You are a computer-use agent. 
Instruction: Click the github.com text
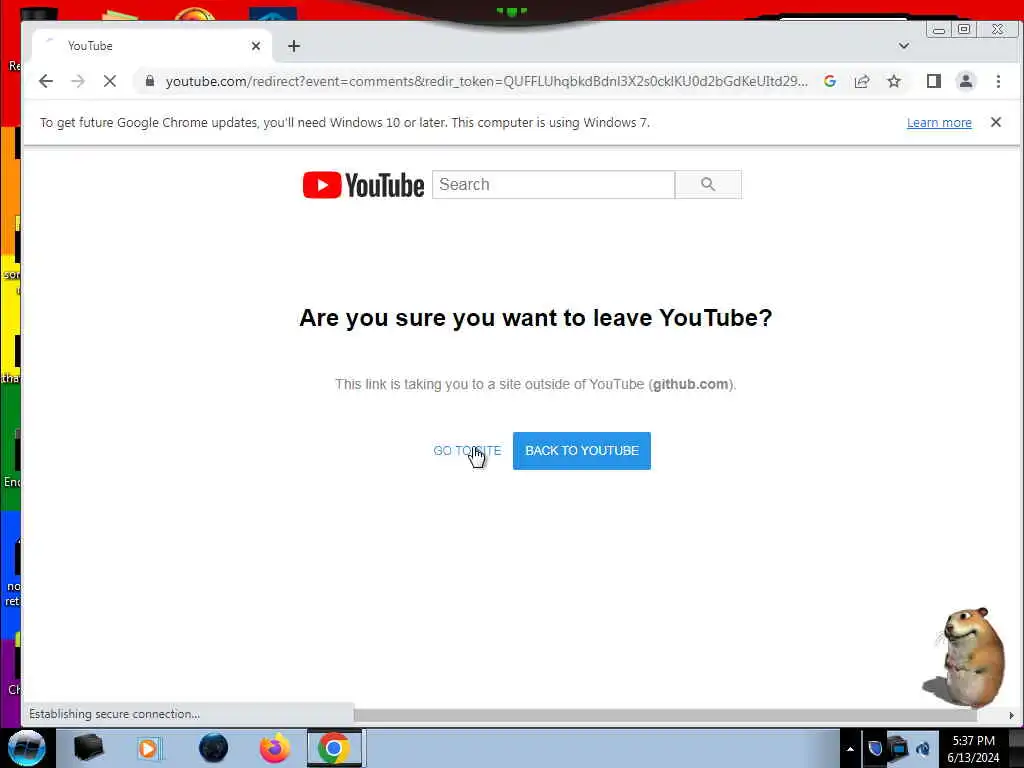(x=690, y=384)
